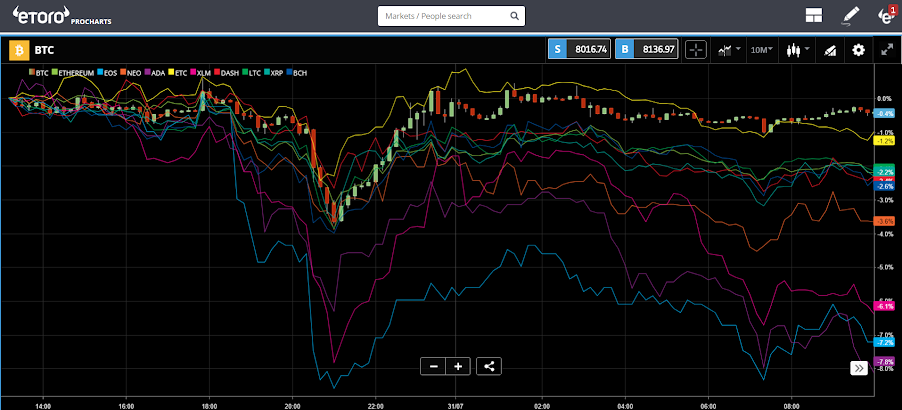The width and height of the screenshot is (902, 410).
Task: Click ETHEREUM legend color swatch
Action: coord(55,73)
